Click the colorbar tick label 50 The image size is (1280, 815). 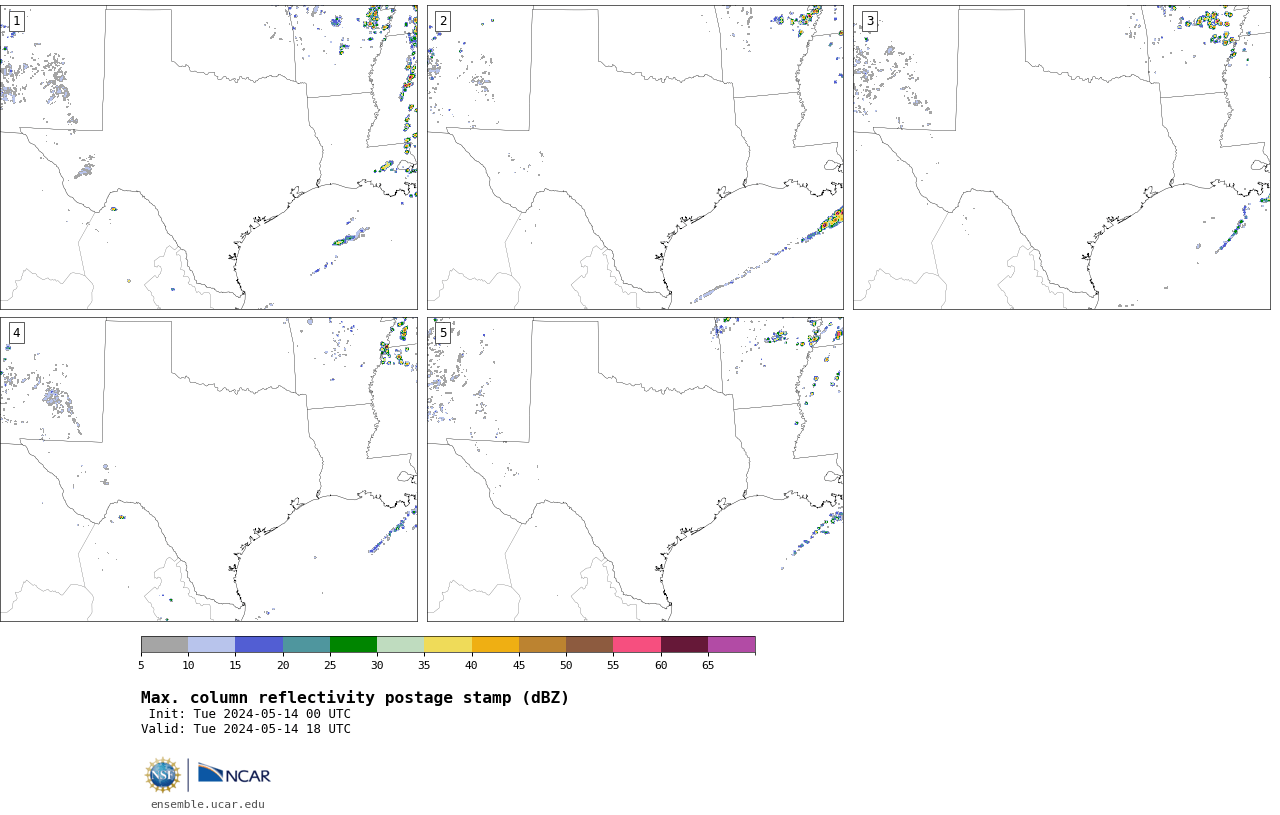[x=566, y=665]
